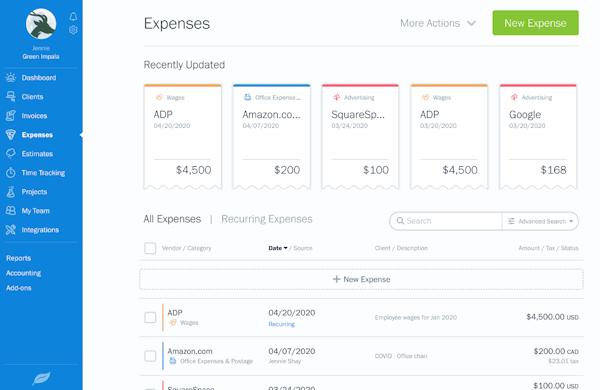Open settings gear icon in sidebar
This screenshot has width=600, height=390.
click(73, 30)
